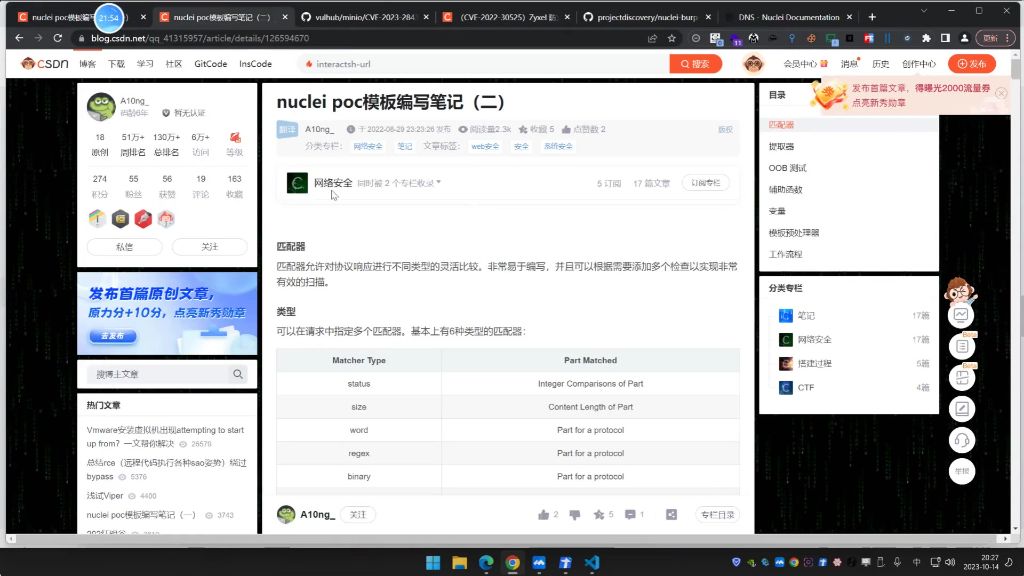This screenshot has width=1024, height=576.
Task: Click the horizontal scrollbar at bottom
Action: [x=506, y=539]
